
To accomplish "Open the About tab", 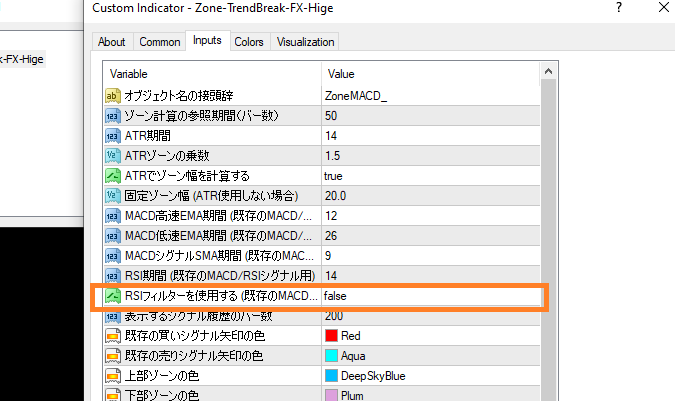I will pyautogui.click(x=111, y=42).
